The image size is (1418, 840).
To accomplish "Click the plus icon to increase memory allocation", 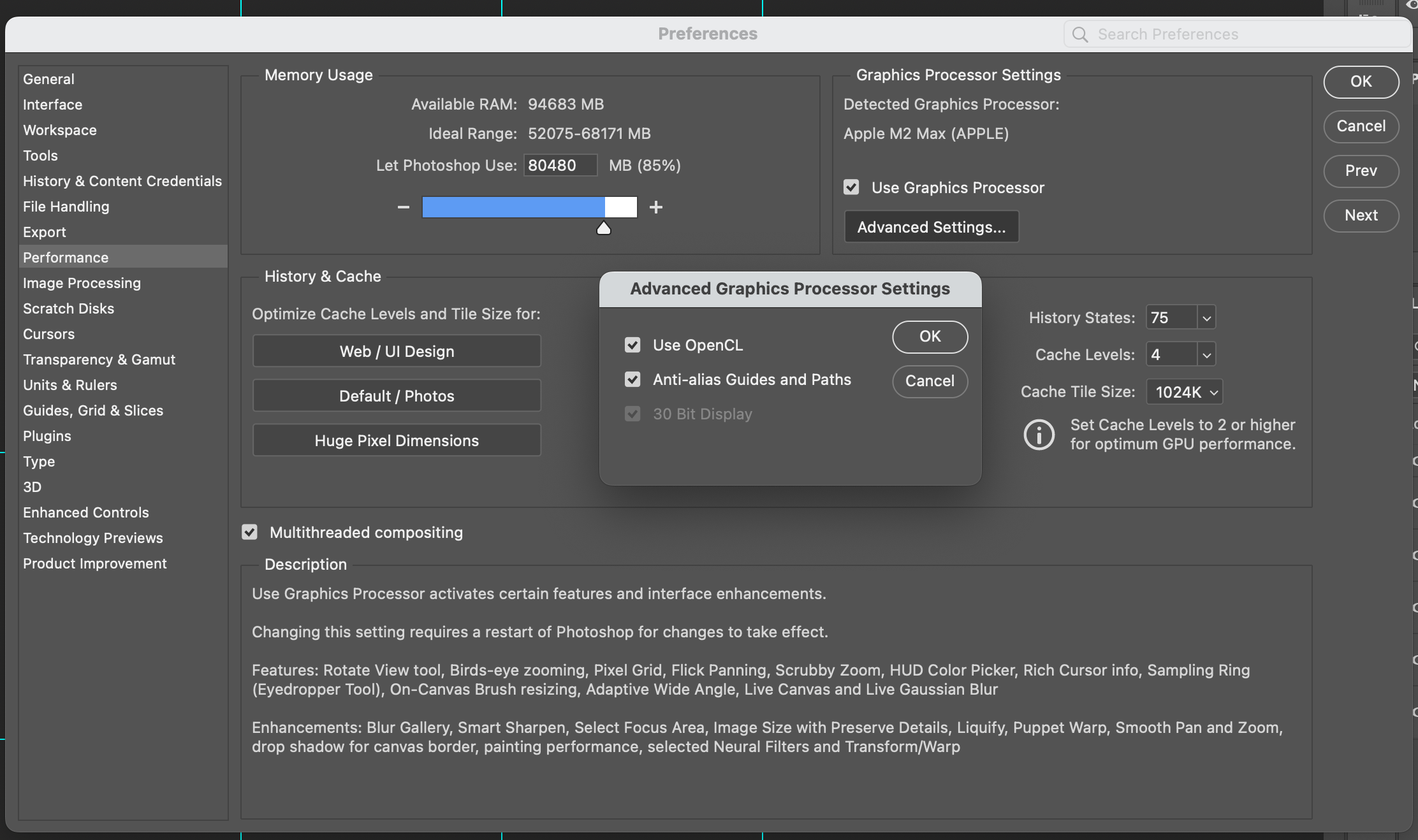I will point(655,207).
